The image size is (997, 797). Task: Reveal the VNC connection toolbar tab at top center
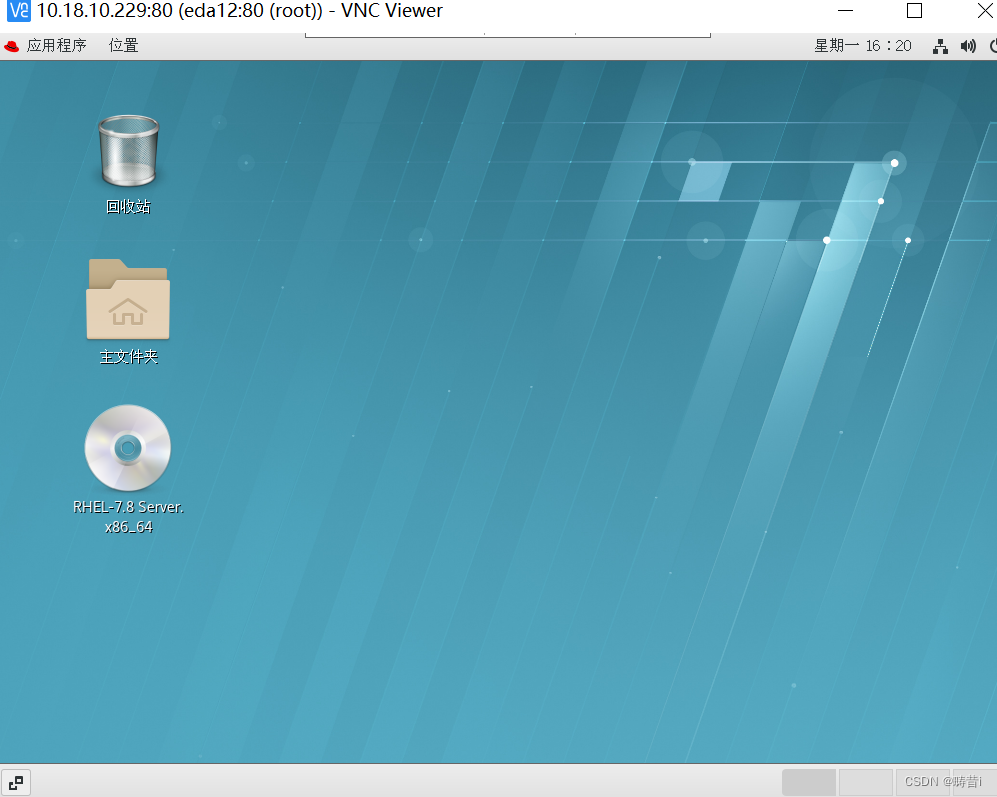tap(506, 31)
